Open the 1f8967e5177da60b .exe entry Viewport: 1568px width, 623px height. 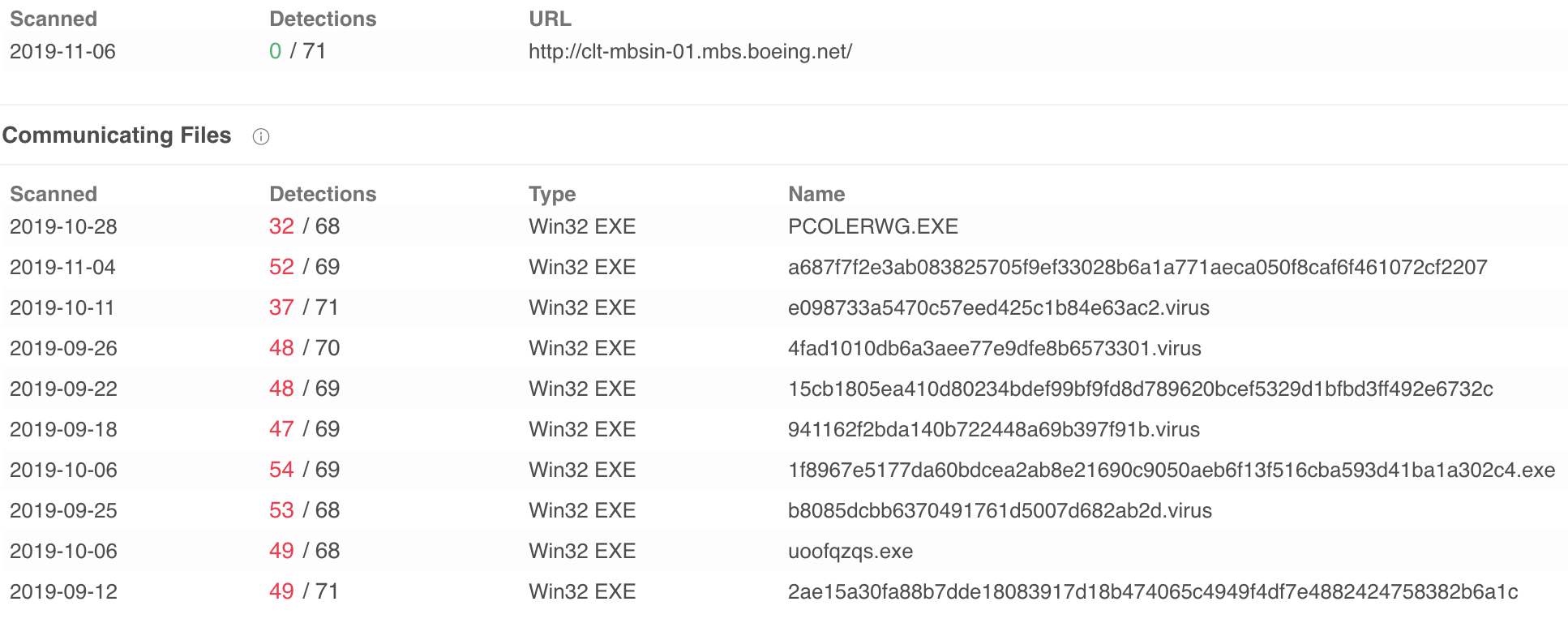coord(1172,470)
